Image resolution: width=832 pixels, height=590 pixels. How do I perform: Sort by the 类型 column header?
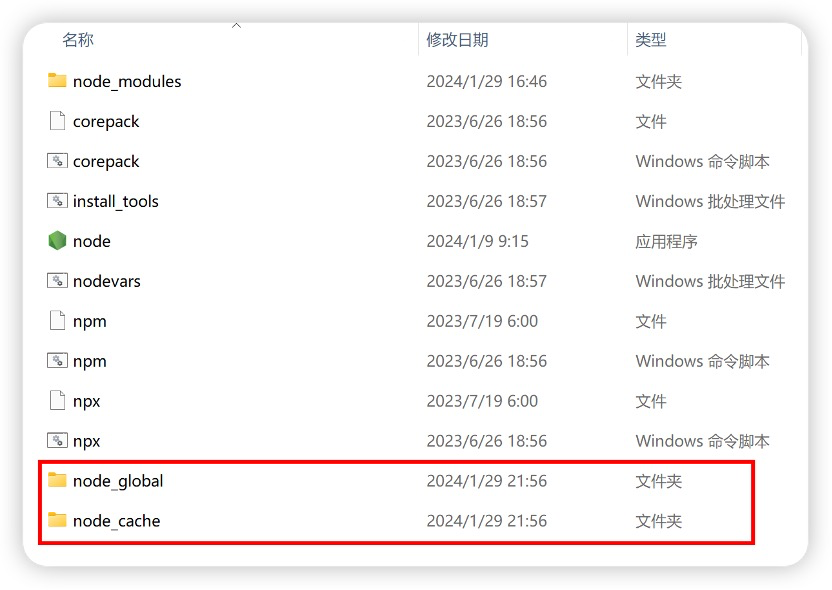pos(651,40)
